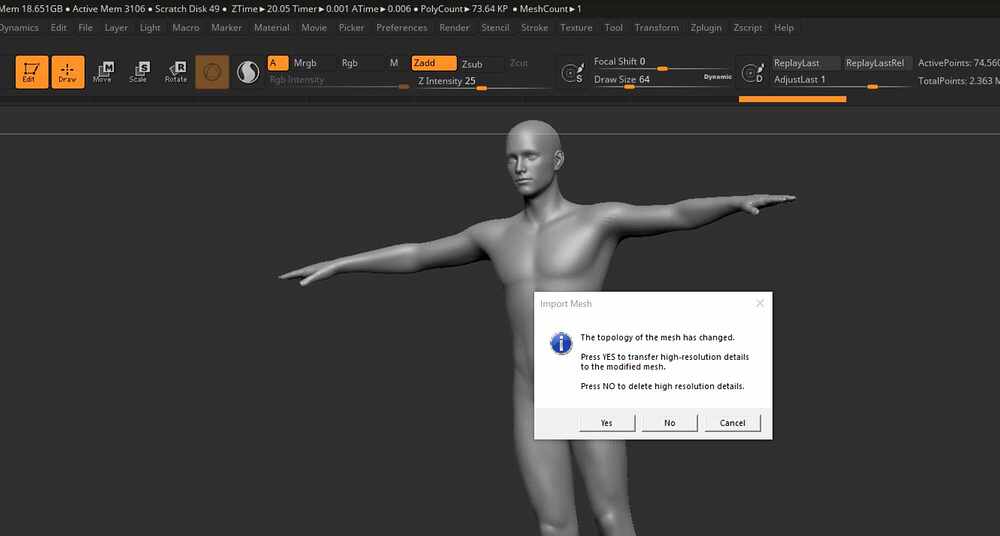
Task: Click the human model's head in viewport
Action: coord(534,160)
